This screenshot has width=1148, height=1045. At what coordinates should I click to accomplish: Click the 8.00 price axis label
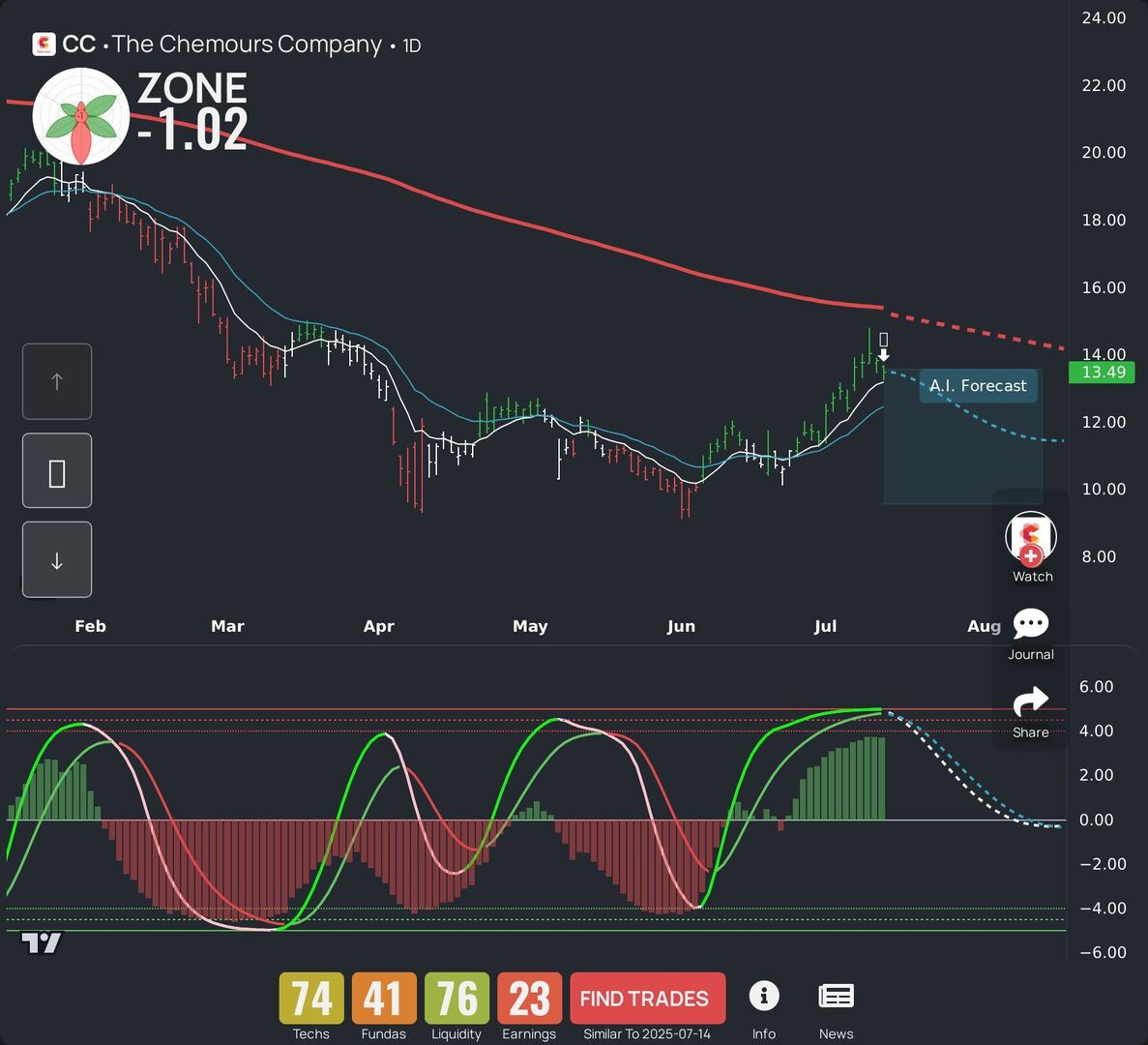[1099, 556]
